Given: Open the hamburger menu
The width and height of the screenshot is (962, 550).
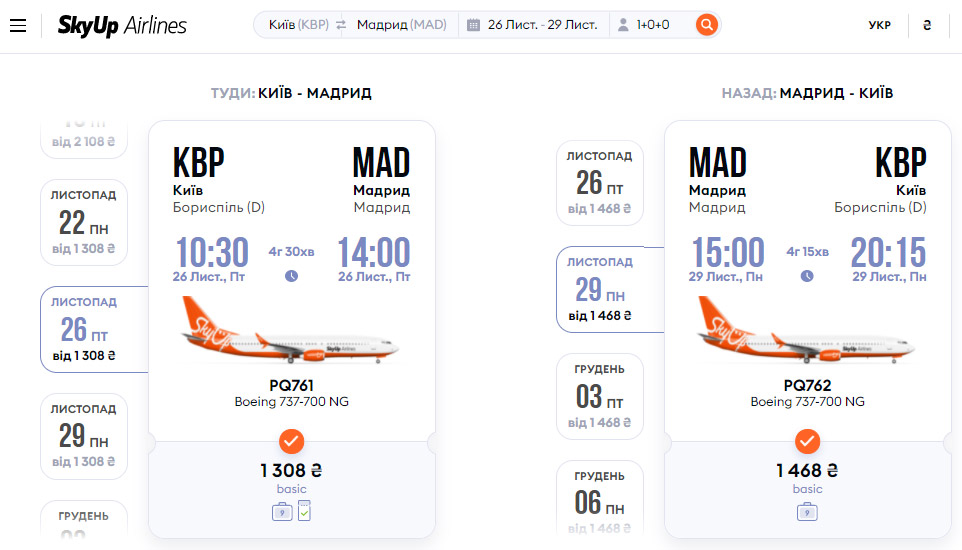Looking at the screenshot, I should coord(18,25).
